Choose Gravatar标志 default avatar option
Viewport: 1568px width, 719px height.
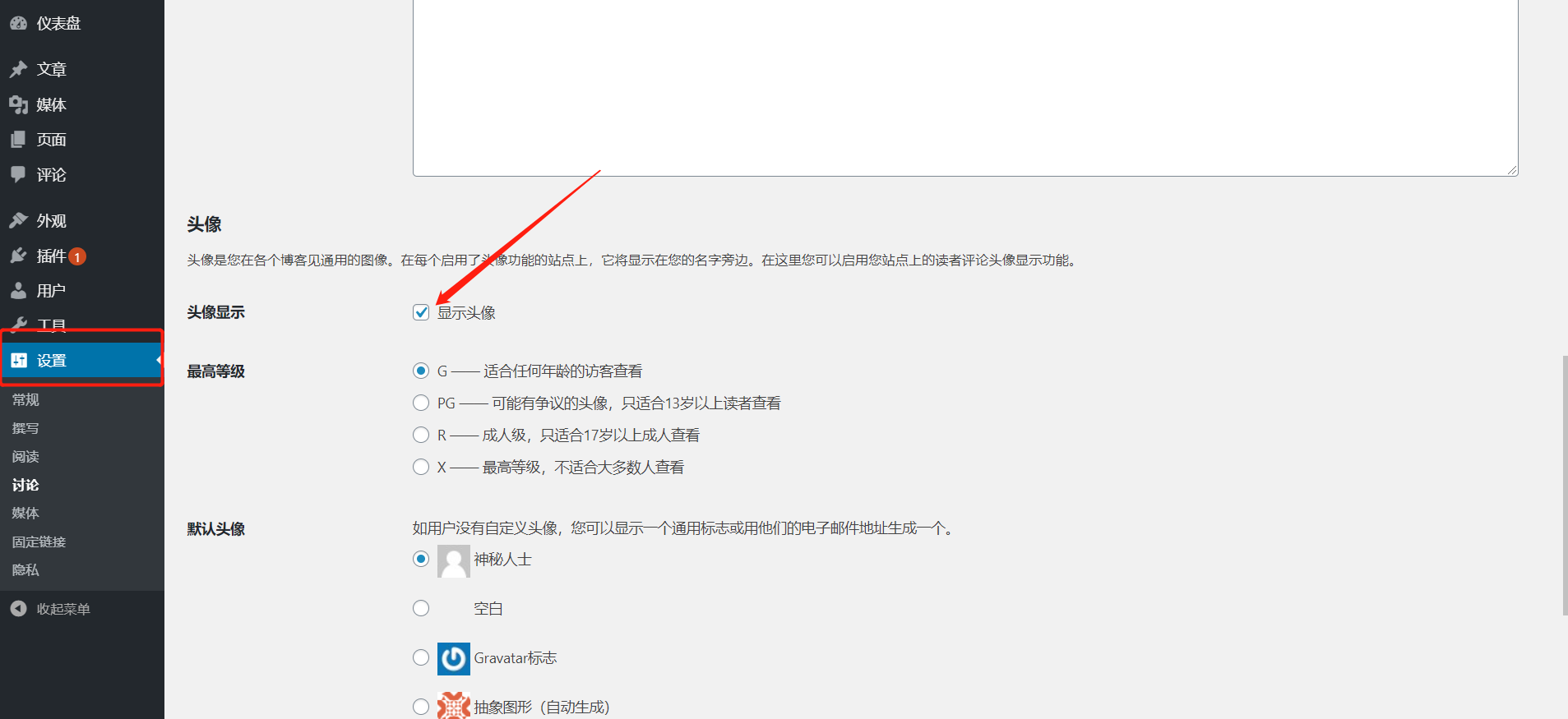point(421,657)
